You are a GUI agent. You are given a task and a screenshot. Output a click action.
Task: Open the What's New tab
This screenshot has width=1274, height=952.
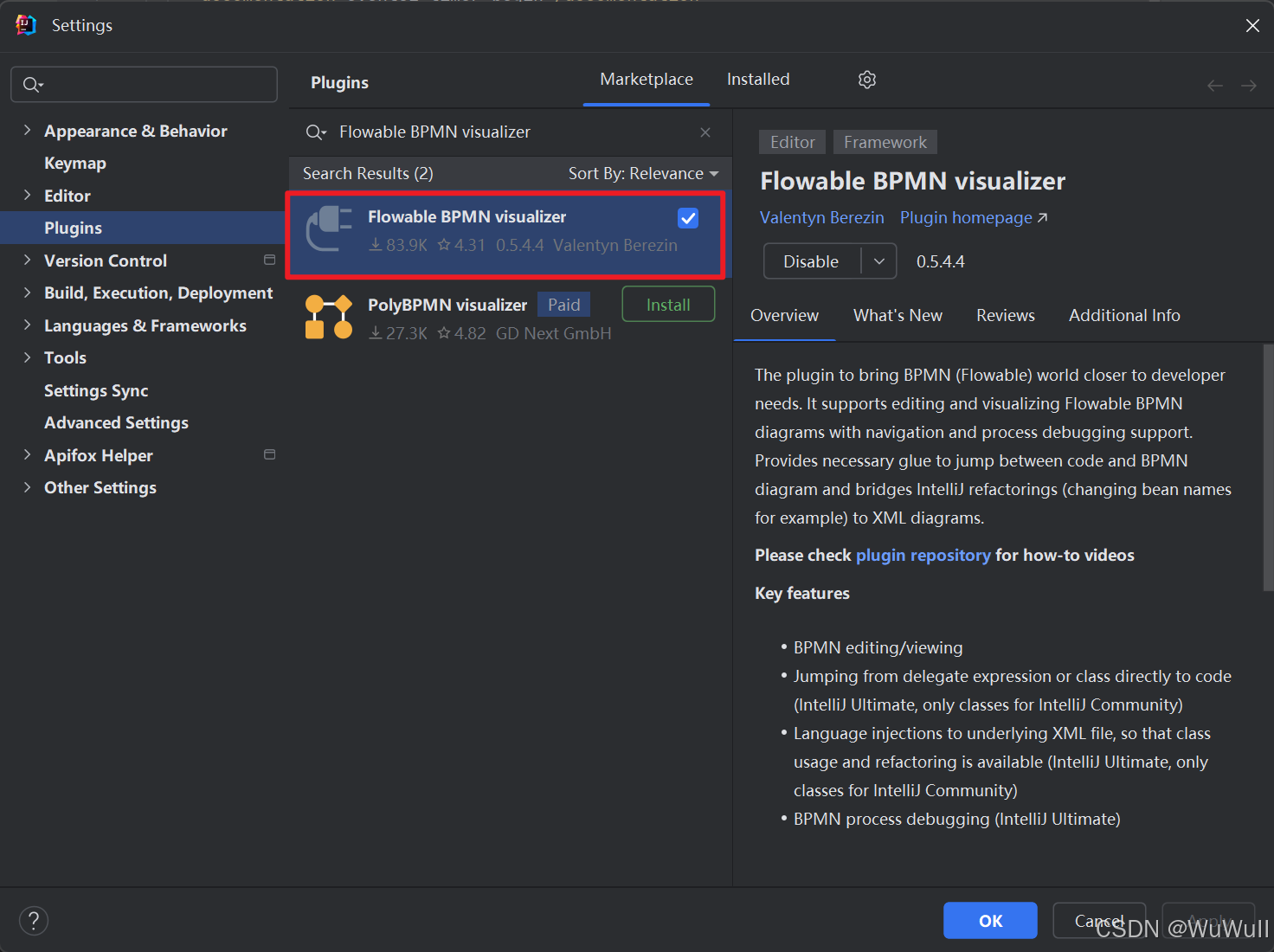[898, 316]
